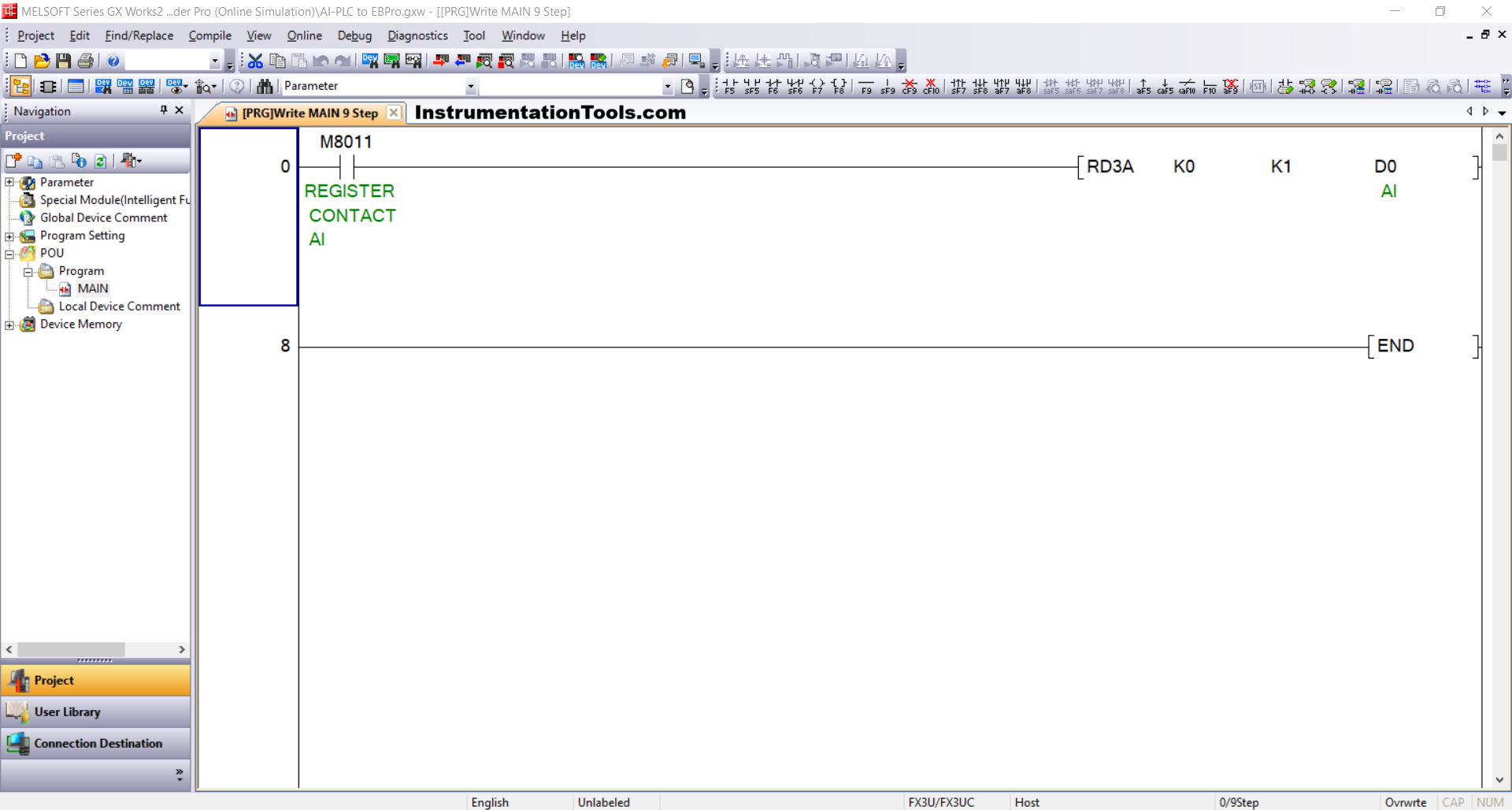Open the Parameter combo box dropdown

coord(470,87)
